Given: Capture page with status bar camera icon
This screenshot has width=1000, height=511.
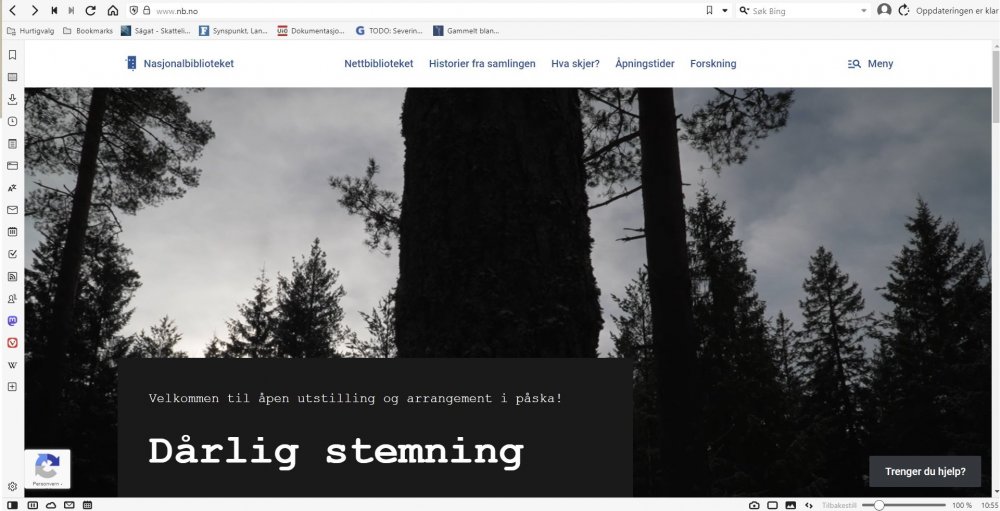Looking at the screenshot, I should pos(754,505).
